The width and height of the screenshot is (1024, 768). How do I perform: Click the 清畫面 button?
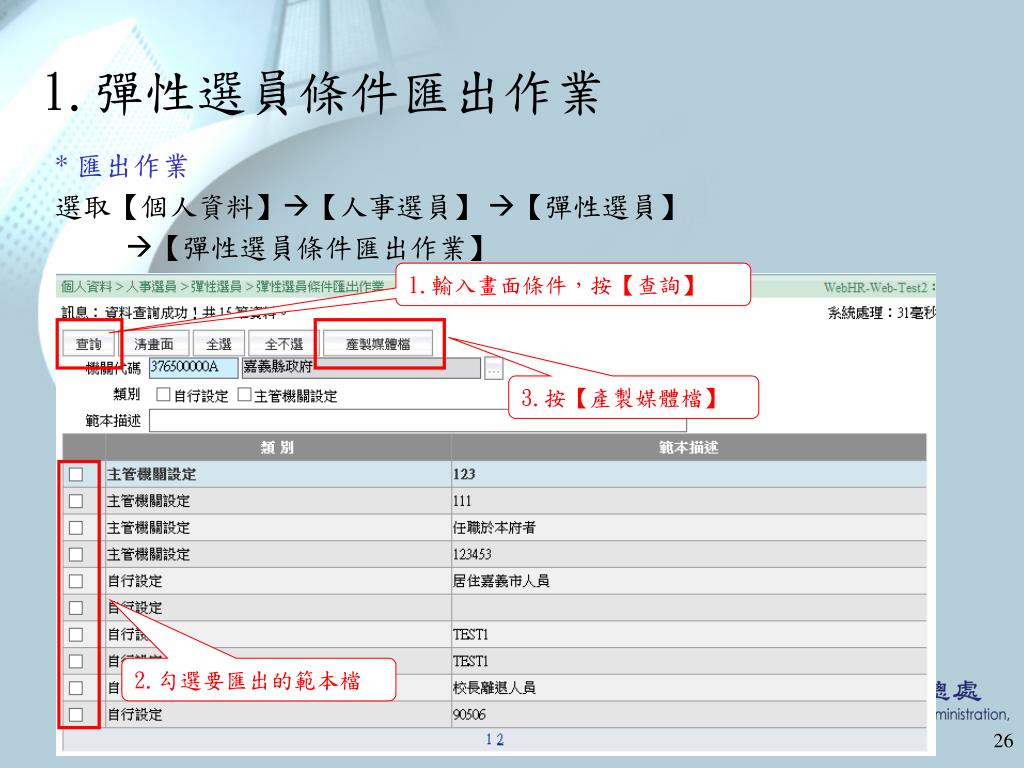[154, 344]
